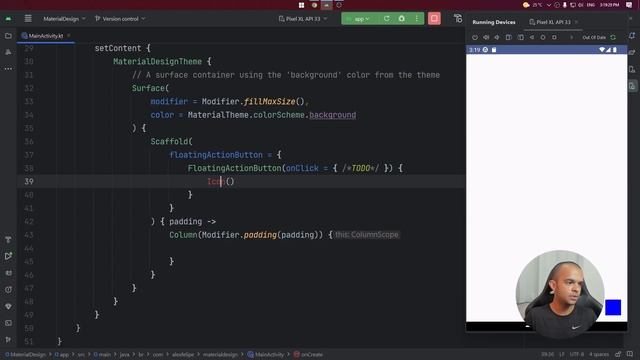Viewport: 640px width, 360px height.
Task: Click the emulator Home circle icon
Action: pyautogui.click(x=543, y=37)
